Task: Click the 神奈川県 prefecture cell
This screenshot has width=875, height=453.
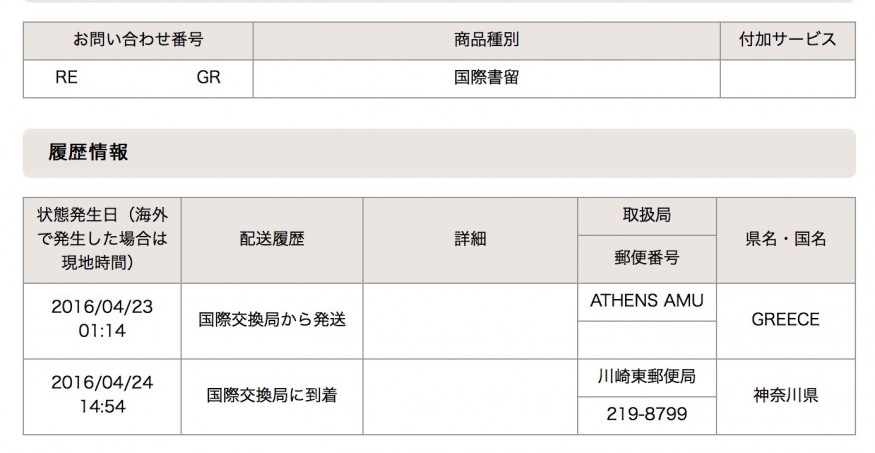Action: (785, 395)
